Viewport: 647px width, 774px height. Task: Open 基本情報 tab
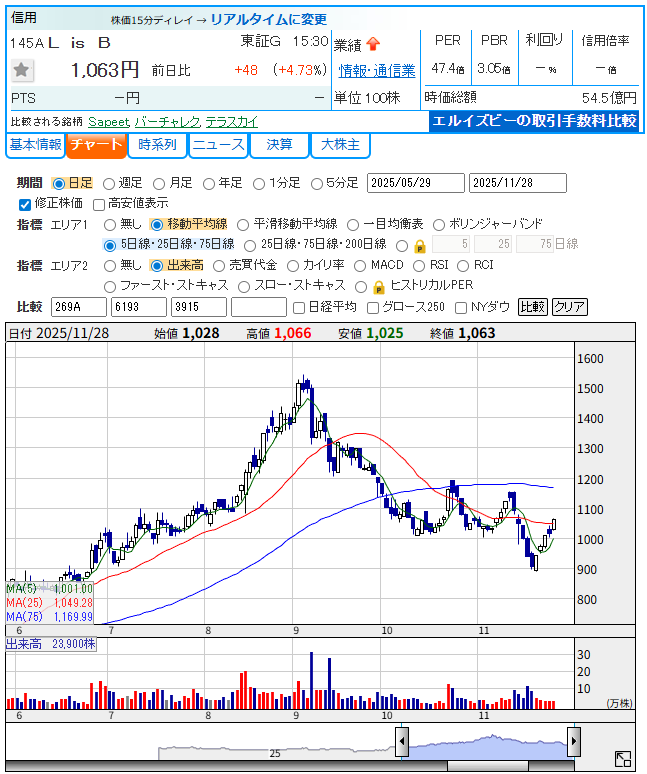coord(36,145)
